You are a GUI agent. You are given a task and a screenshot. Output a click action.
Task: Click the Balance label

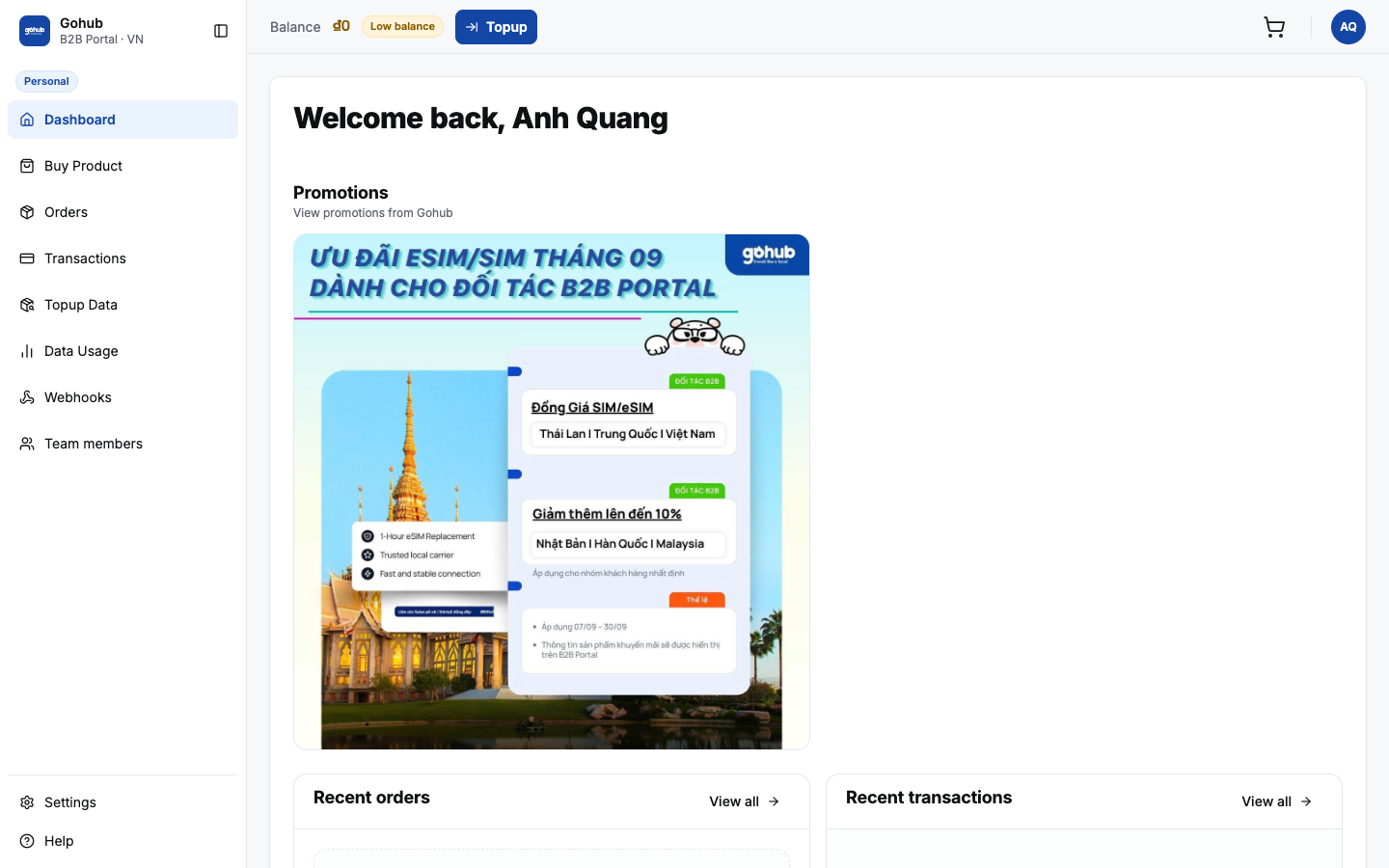295,27
